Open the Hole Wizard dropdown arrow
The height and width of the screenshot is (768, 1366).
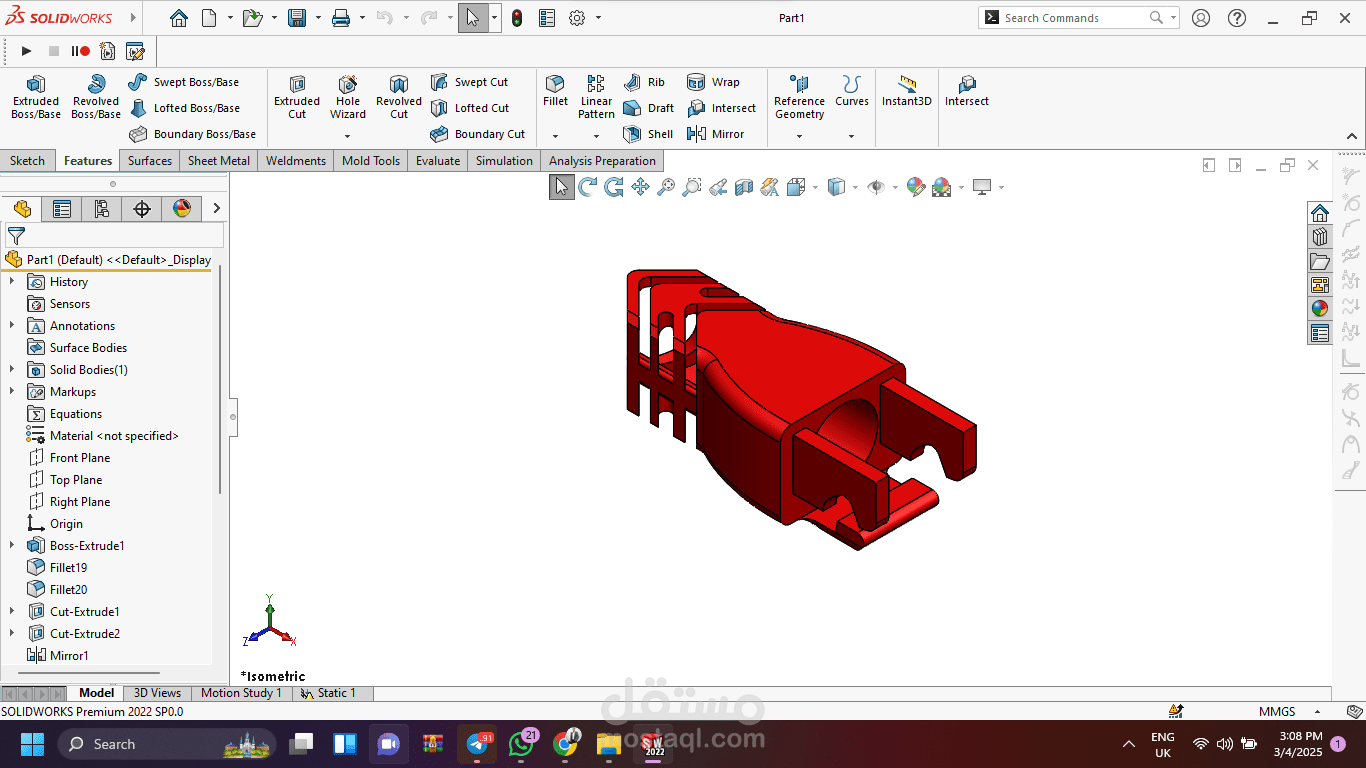click(348, 136)
